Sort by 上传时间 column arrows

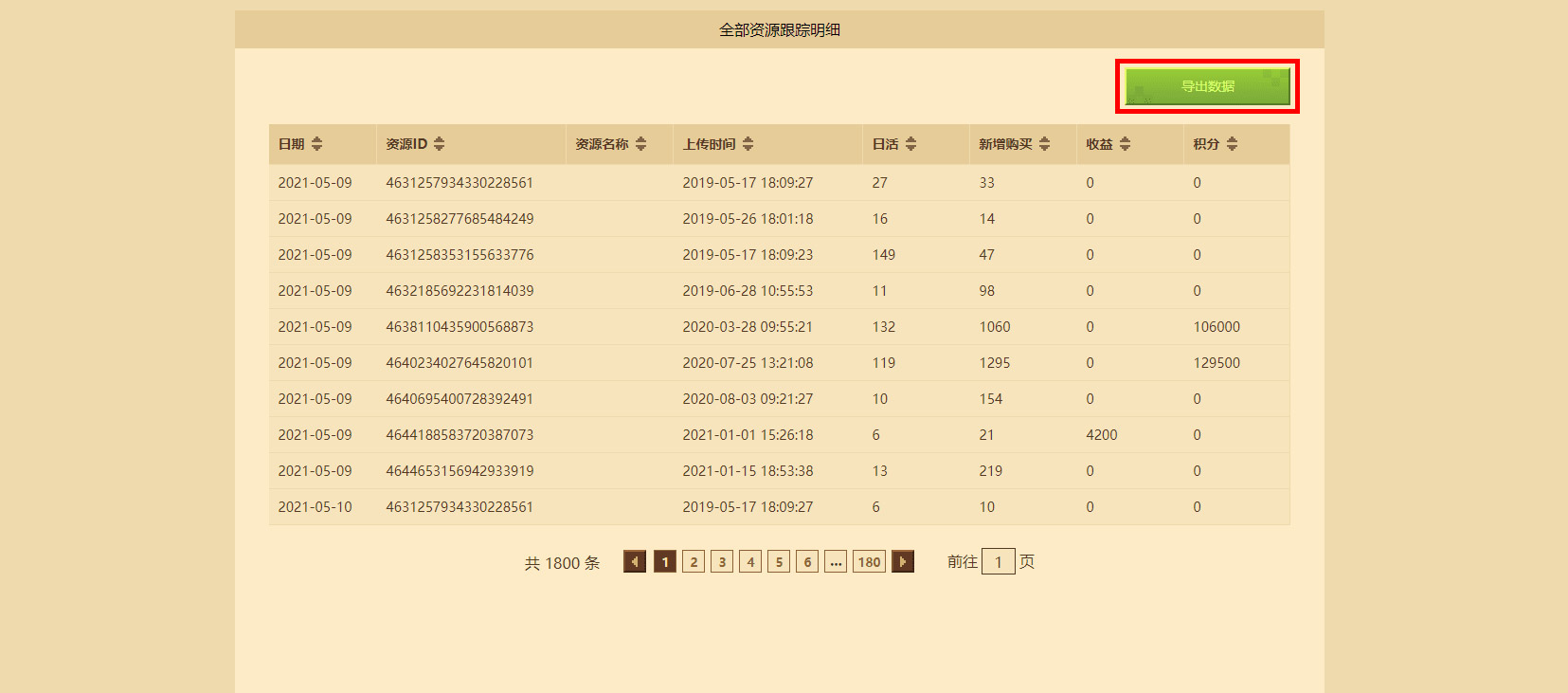coord(748,144)
